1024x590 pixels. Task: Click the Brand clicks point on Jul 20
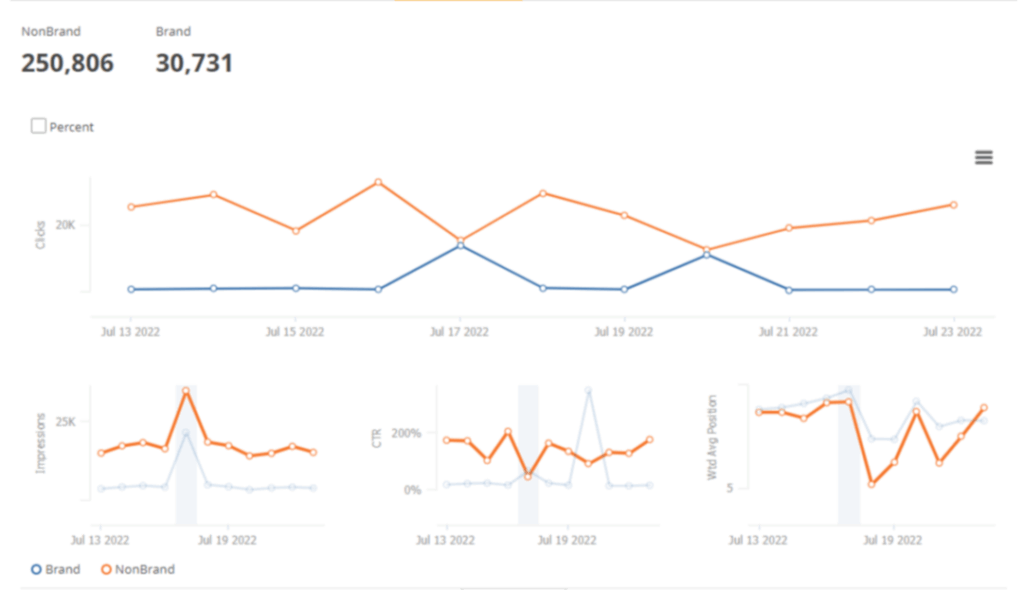point(707,255)
